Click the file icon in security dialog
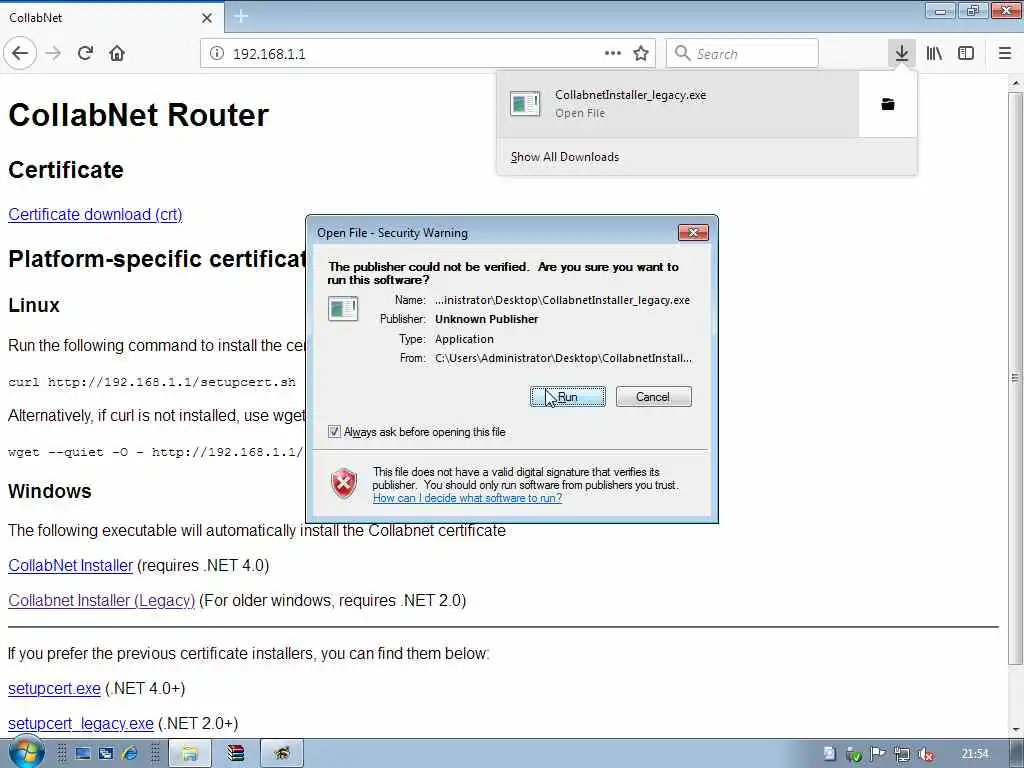The width and height of the screenshot is (1024, 768). click(x=343, y=308)
